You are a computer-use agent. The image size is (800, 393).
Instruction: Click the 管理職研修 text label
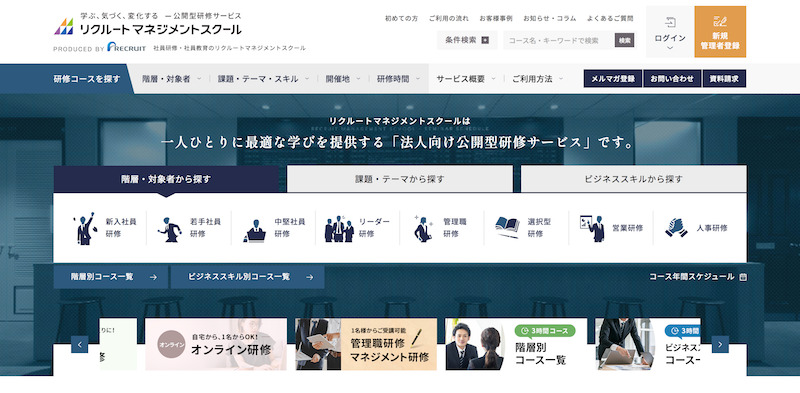point(455,228)
